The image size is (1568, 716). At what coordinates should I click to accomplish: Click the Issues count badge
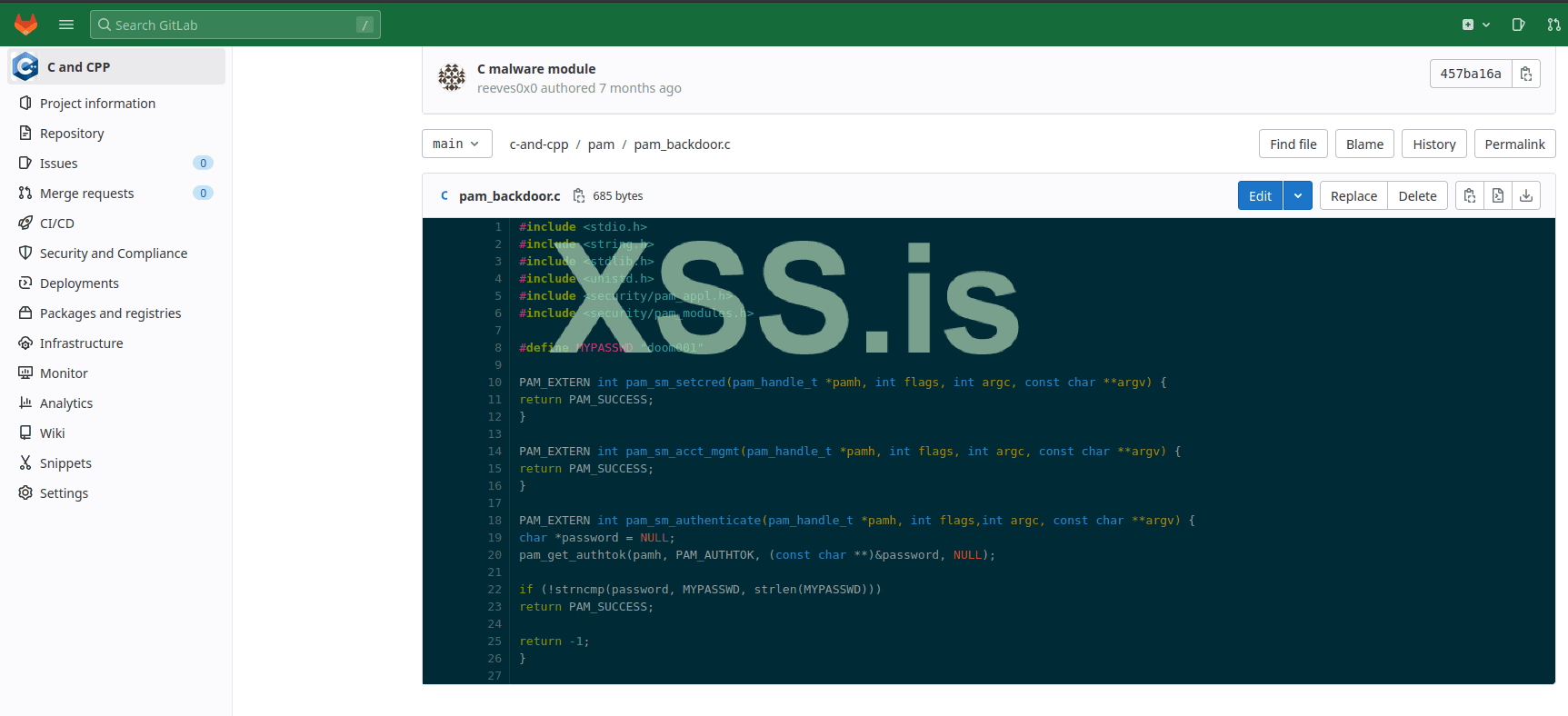pos(203,164)
